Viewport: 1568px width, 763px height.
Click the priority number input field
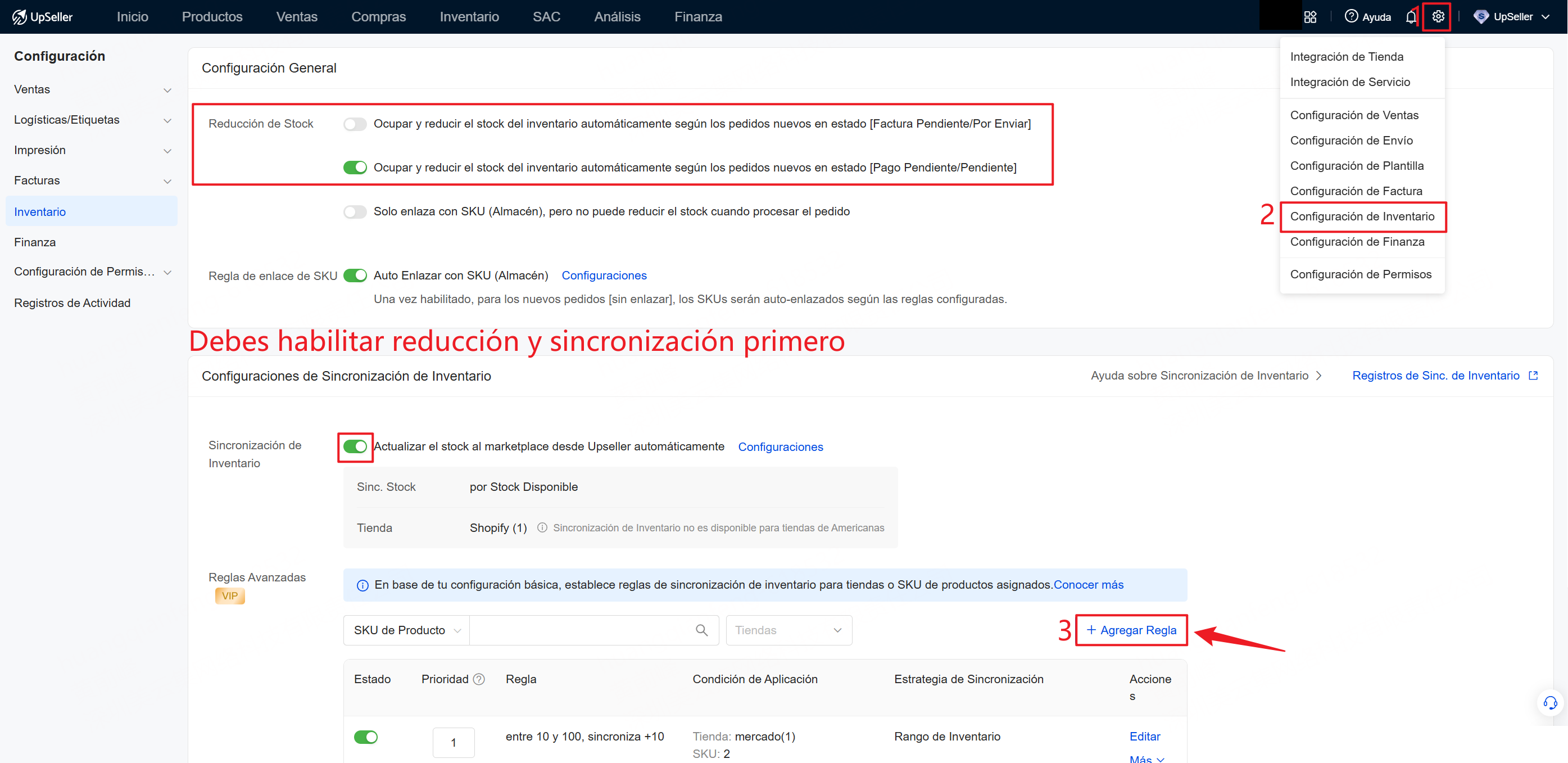453,742
